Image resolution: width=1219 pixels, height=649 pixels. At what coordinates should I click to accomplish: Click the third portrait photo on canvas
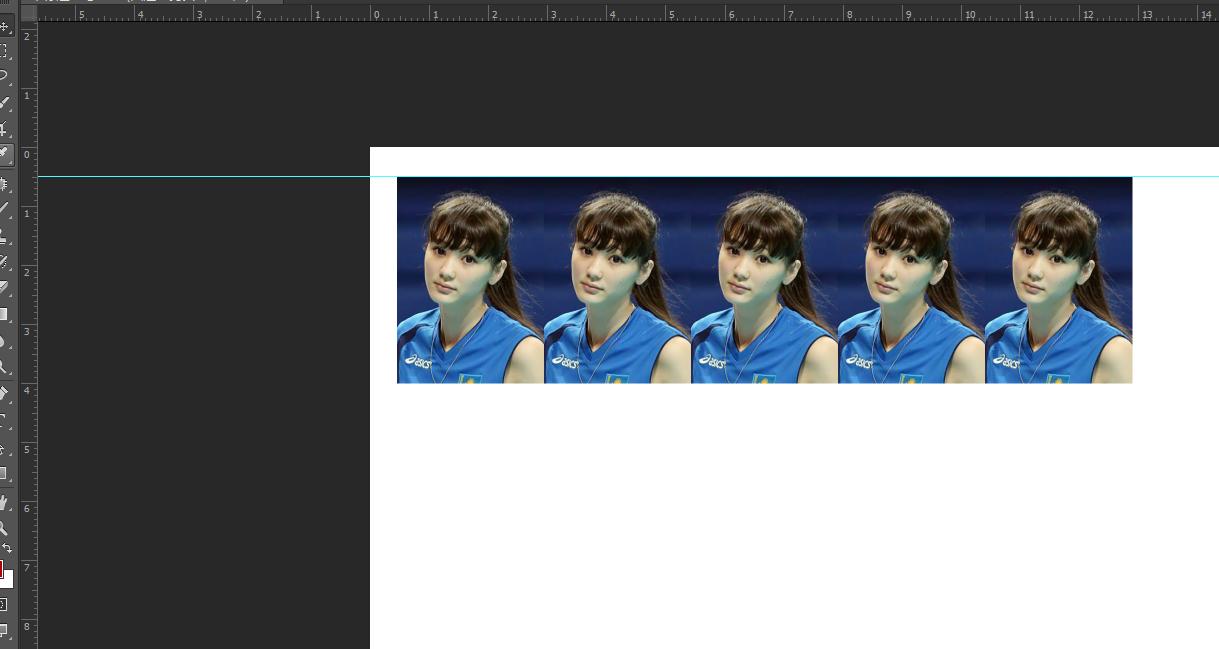tap(764, 280)
